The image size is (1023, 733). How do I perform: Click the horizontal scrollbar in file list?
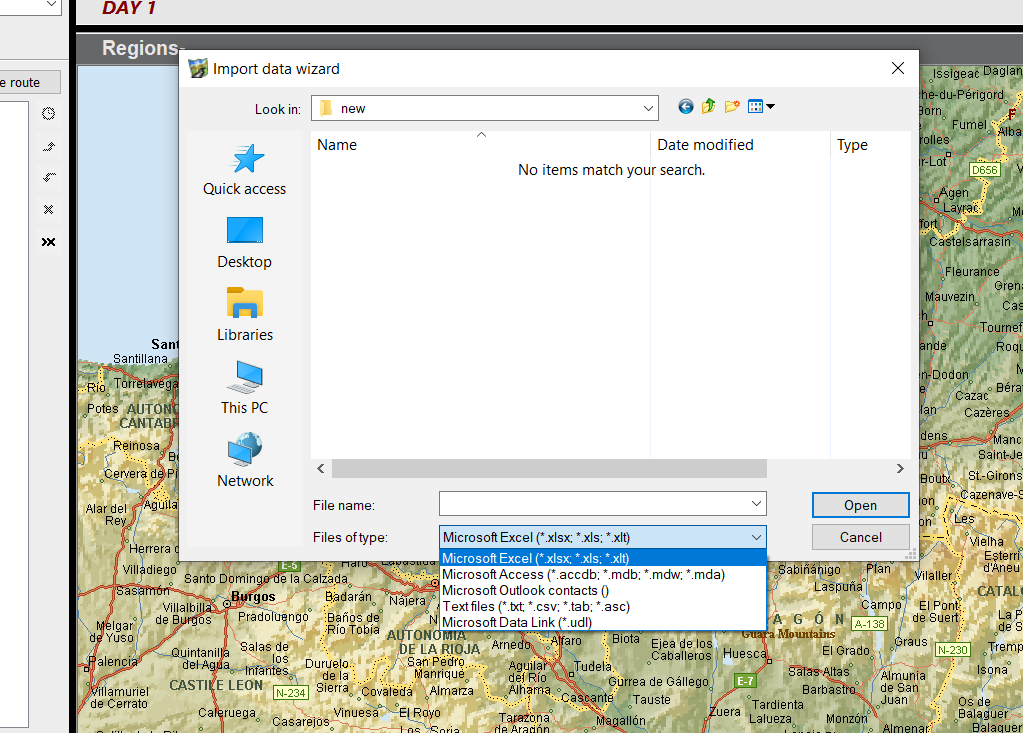click(549, 469)
